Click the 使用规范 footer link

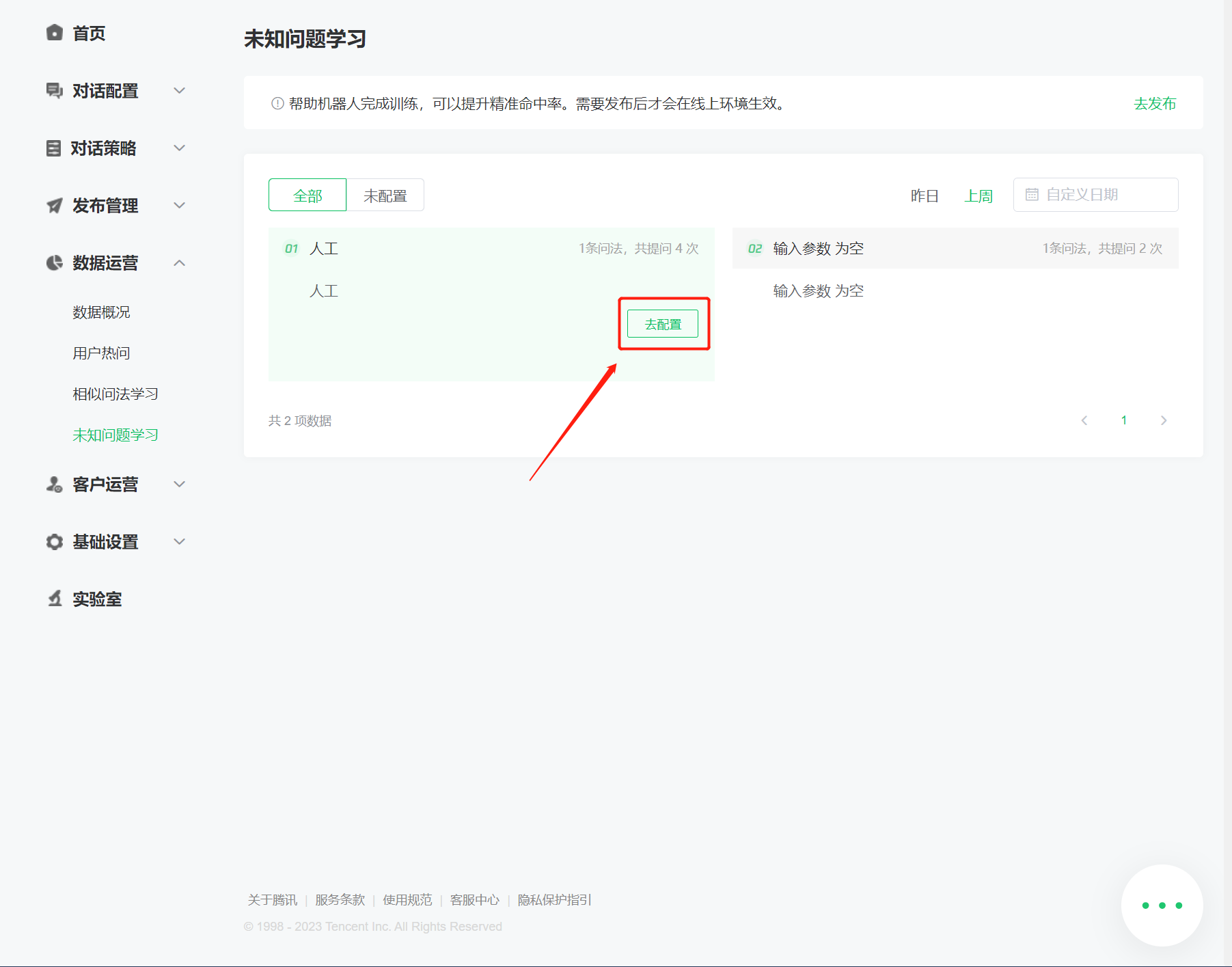(x=407, y=899)
